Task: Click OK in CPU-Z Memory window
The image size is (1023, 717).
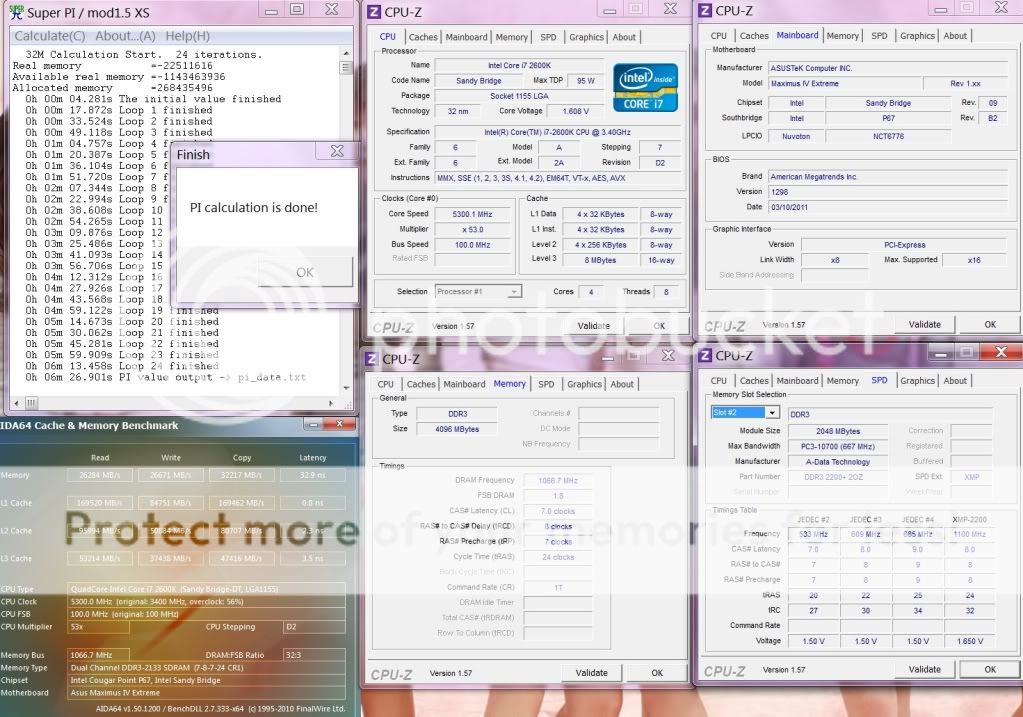Action: pos(657,673)
